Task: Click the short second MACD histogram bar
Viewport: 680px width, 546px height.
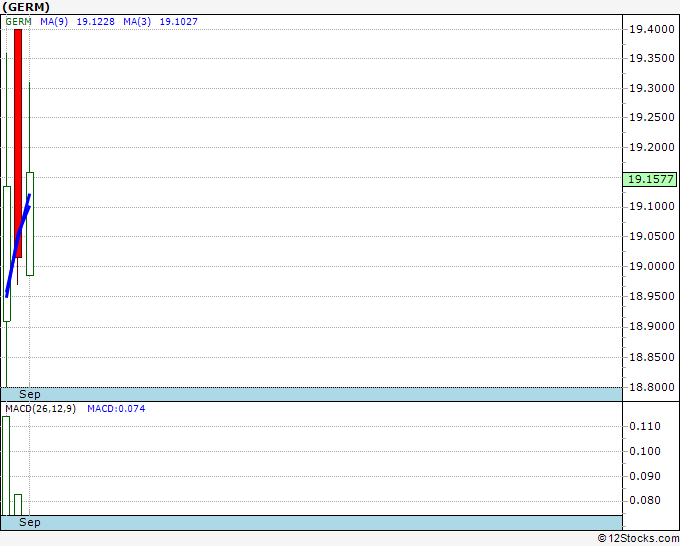Action: pos(18,505)
